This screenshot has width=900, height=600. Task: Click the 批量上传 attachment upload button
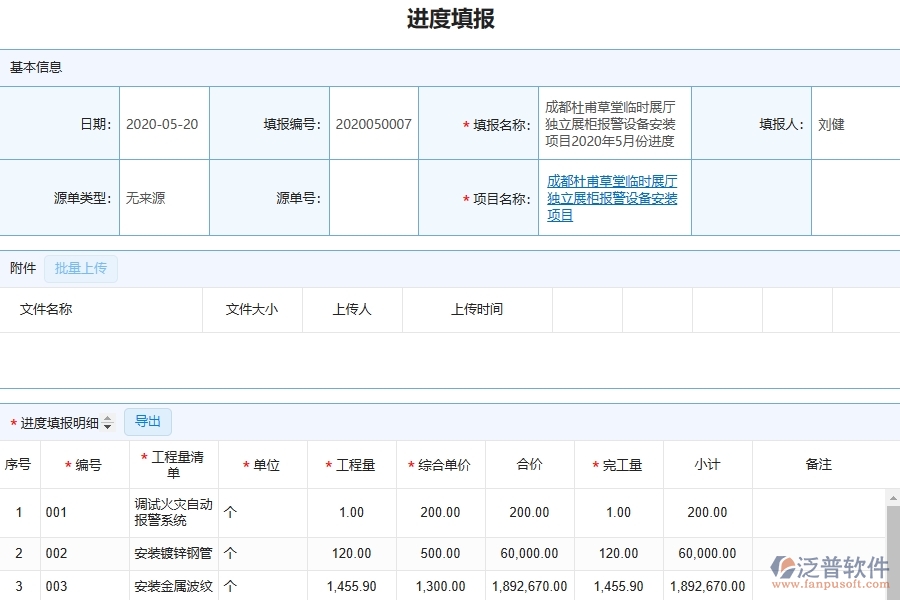(81, 268)
